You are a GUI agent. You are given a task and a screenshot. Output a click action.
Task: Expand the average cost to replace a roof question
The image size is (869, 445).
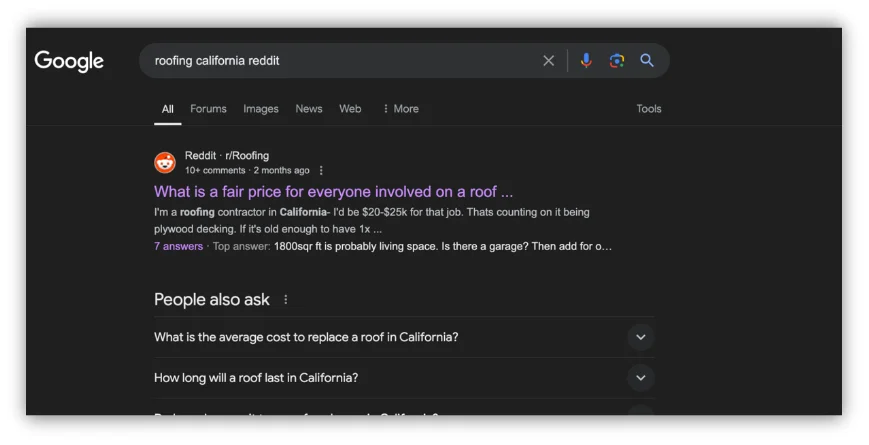[641, 337]
